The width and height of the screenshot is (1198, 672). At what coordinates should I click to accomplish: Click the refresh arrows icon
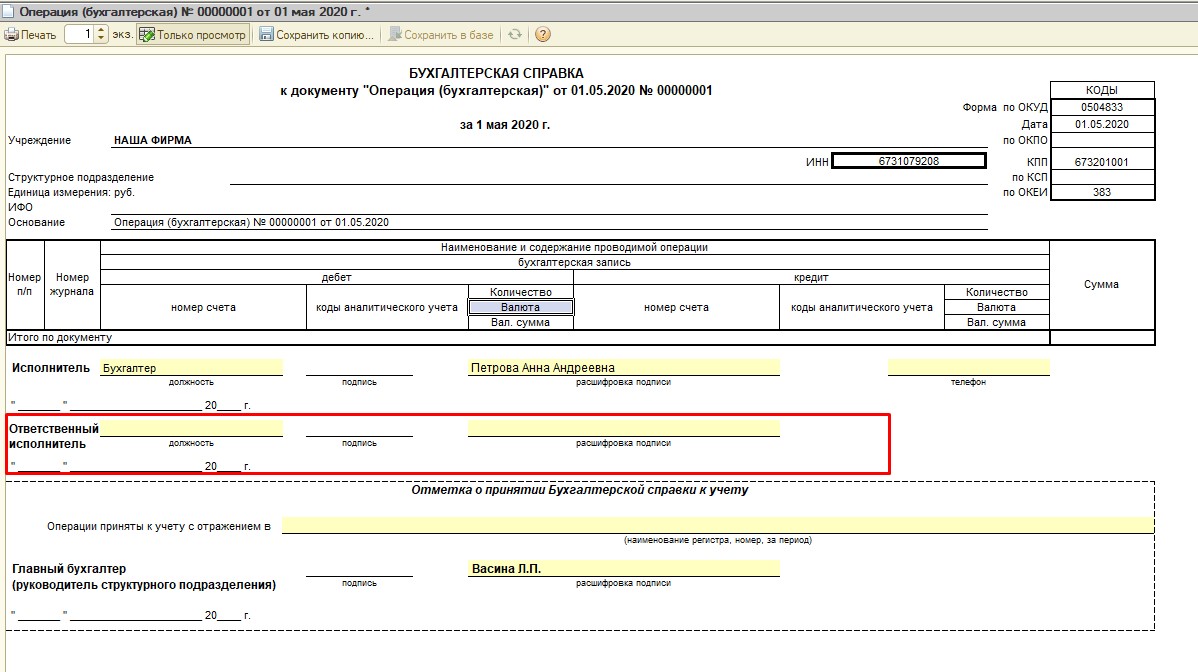515,35
